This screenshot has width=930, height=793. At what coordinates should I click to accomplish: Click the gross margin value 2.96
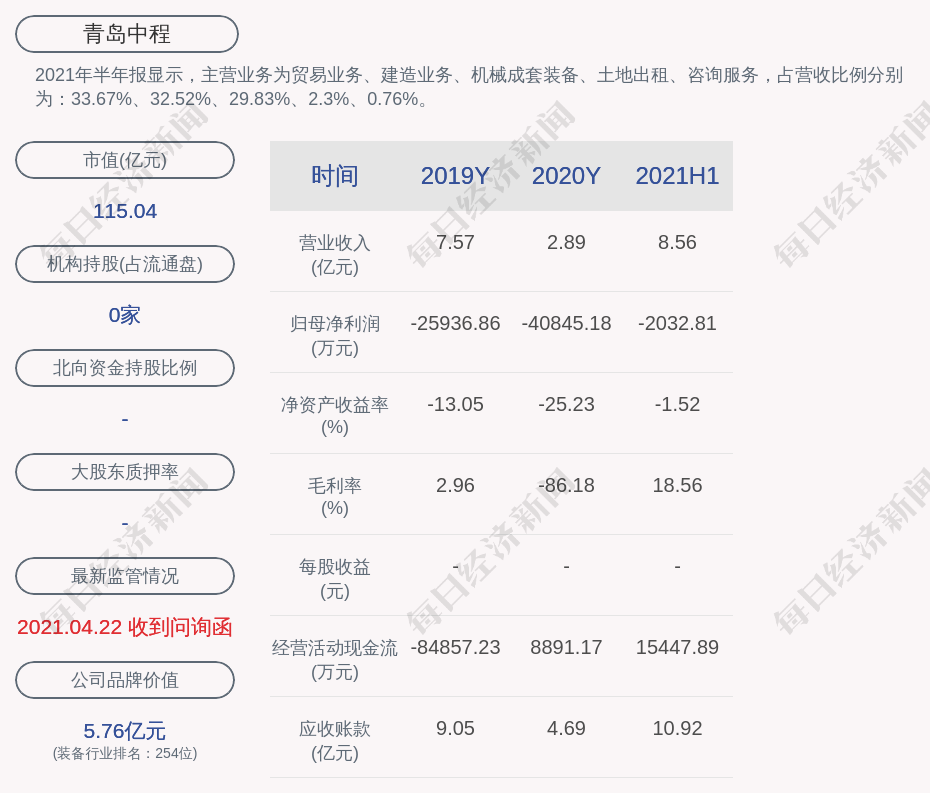pos(456,485)
